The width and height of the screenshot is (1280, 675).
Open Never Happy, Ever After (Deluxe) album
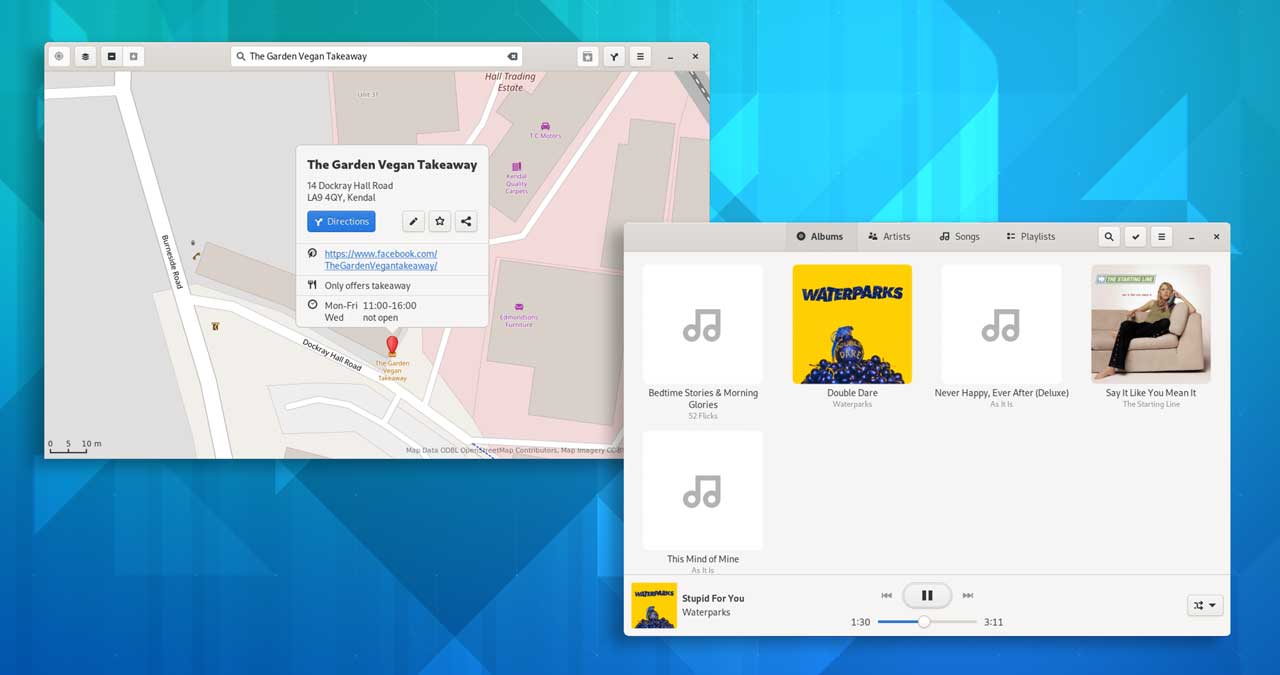click(1001, 324)
